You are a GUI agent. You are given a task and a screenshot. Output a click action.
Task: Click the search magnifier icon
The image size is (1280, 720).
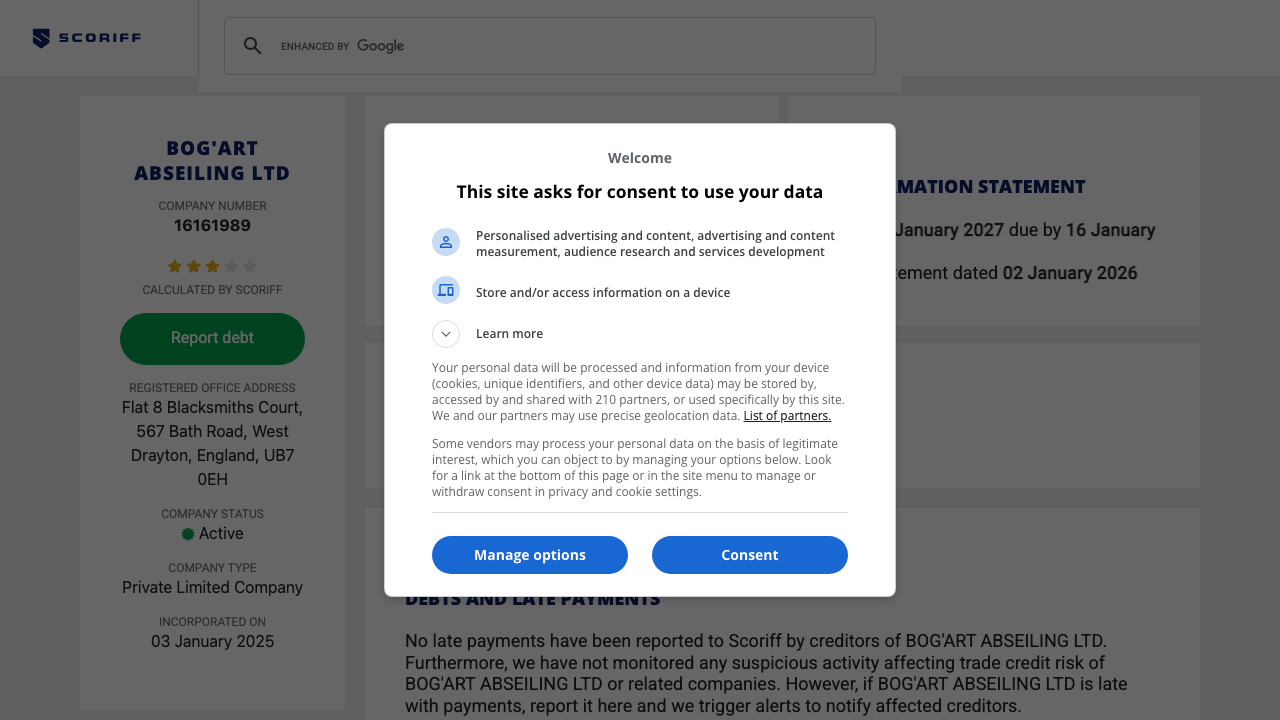pyautogui.click(x=253, y=46)
